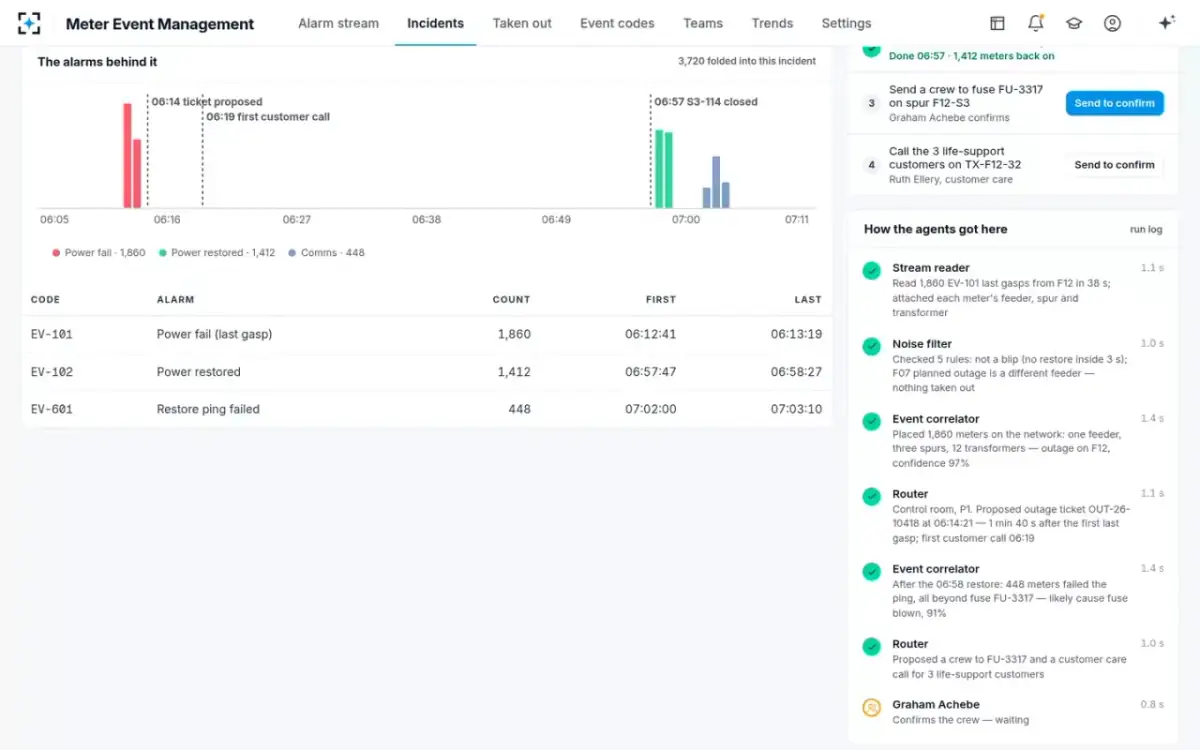Click the alarms behind it heading

(x=97, y=62)
